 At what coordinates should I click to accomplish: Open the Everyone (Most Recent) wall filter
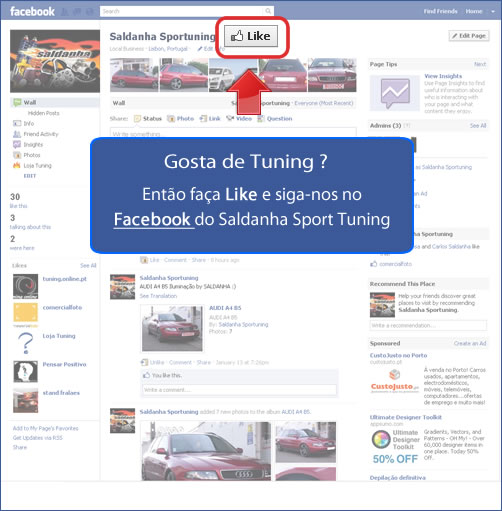(324, 103)
